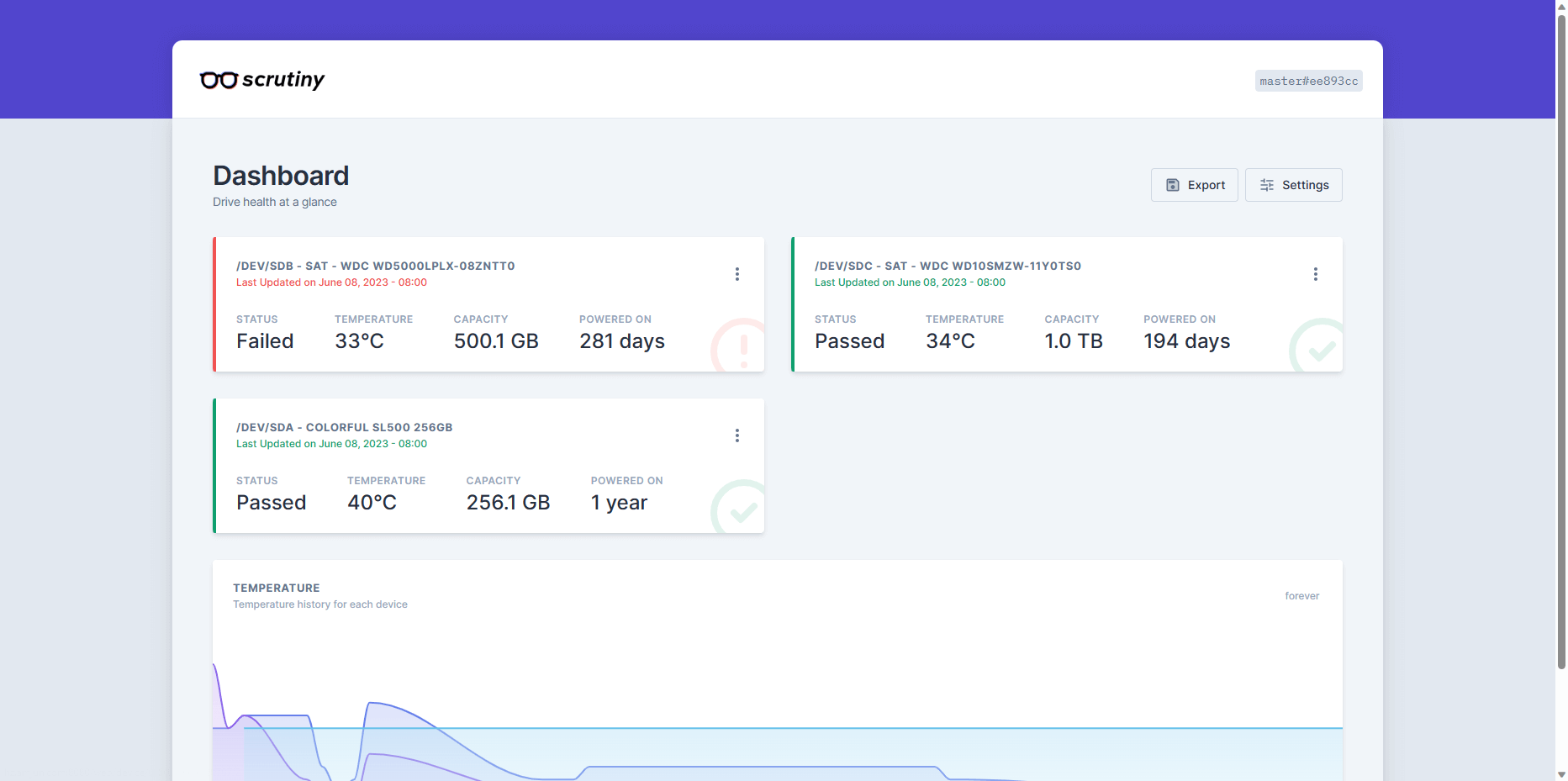Click the master#ee893cc version badge

click(1308, 81)
